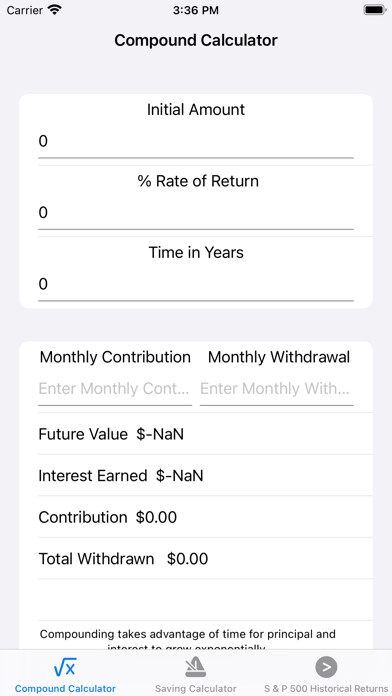Focus the Time in Years field

[x=196, y=284]
